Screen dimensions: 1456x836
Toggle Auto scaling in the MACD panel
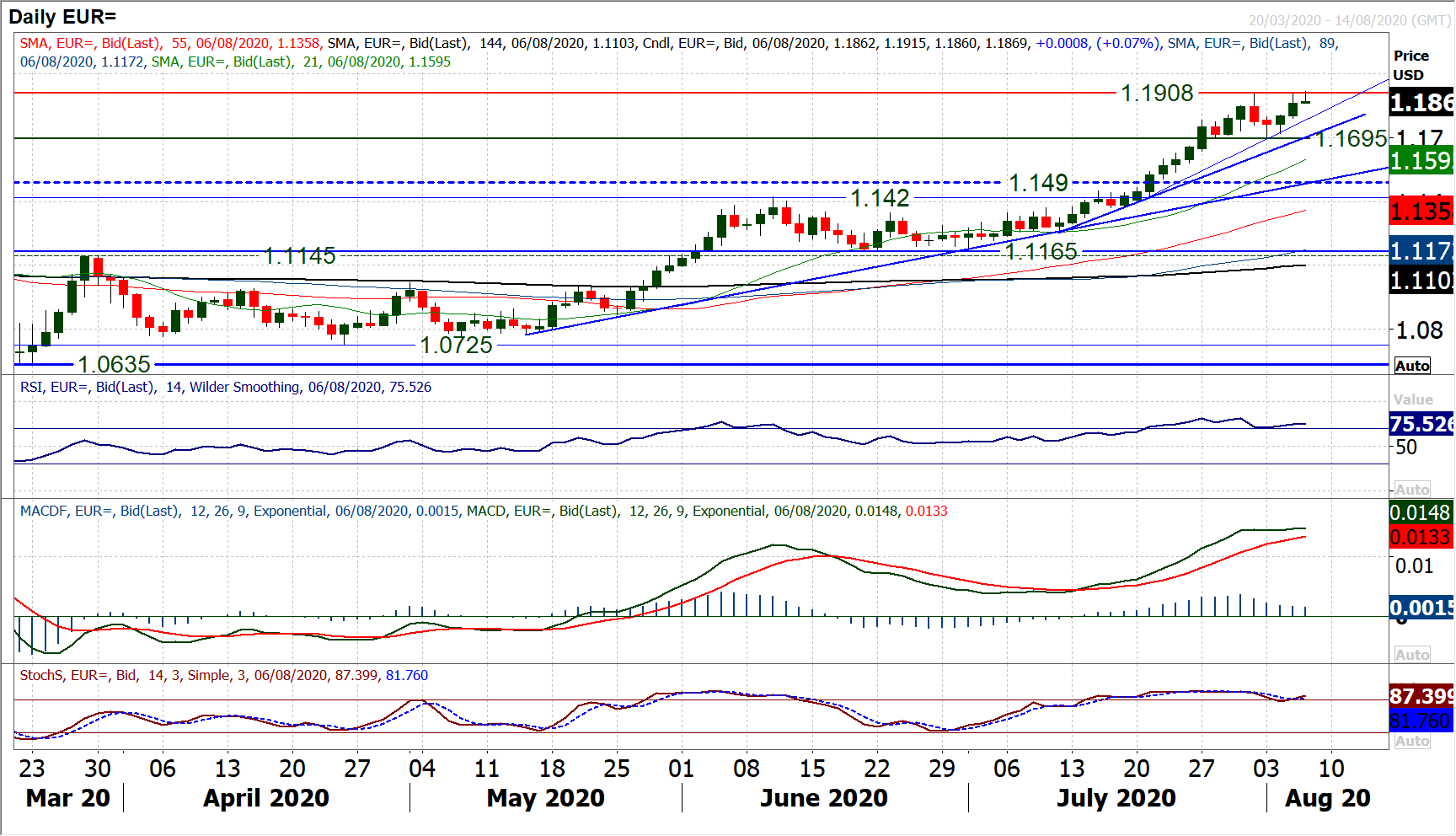tap(1412, 655)
